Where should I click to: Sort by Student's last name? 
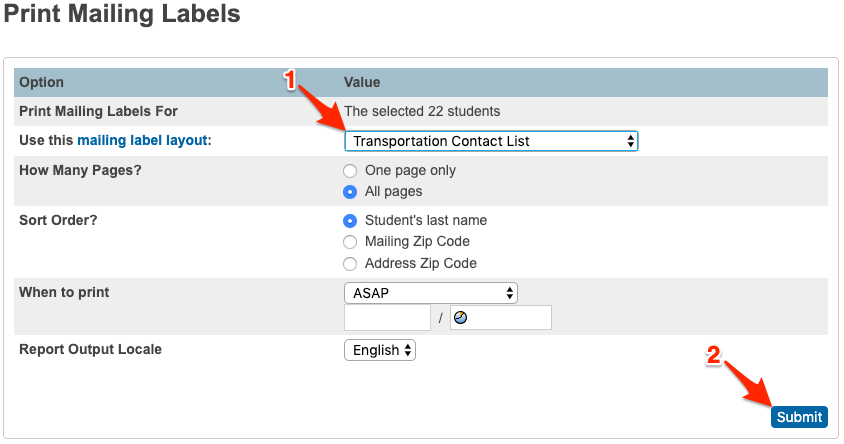350,221
